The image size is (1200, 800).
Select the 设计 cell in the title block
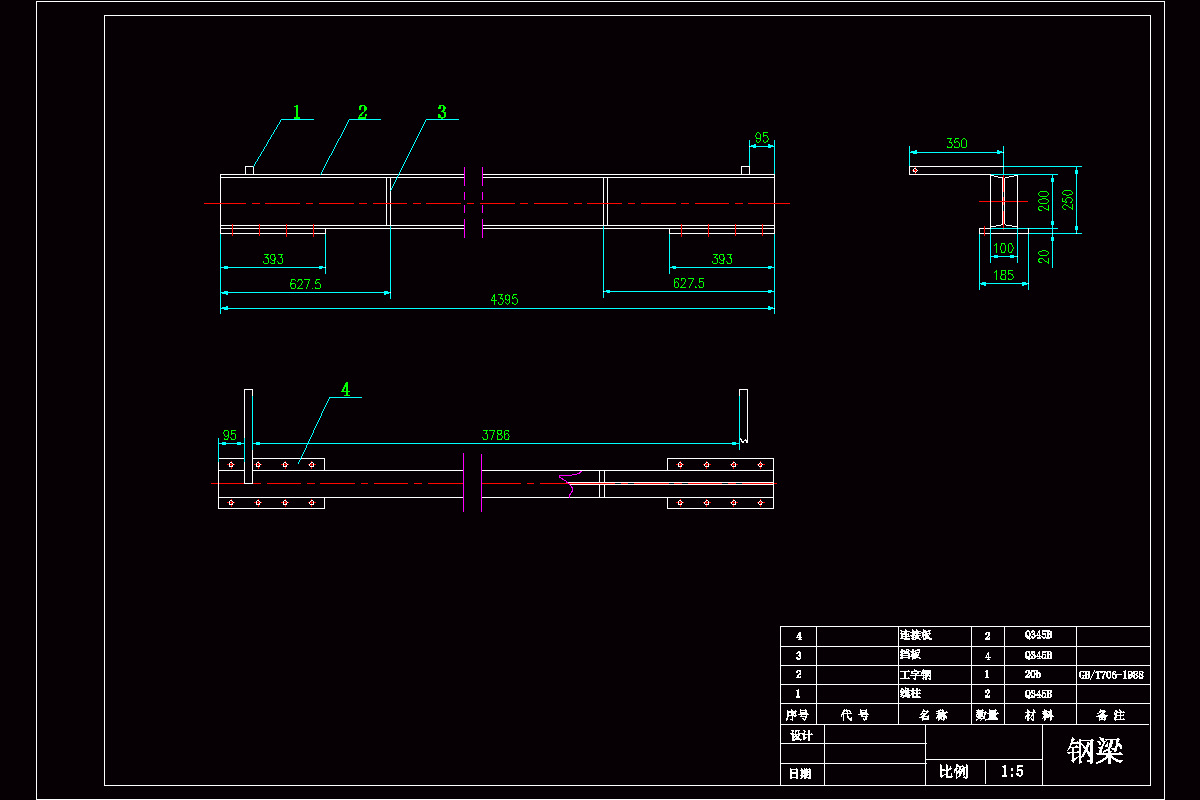801,735
